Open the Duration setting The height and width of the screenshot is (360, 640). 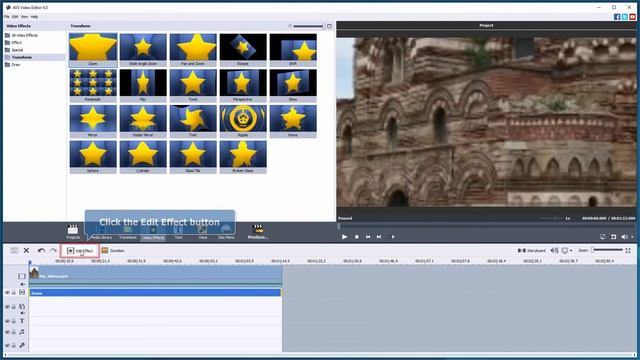[113, 251]
